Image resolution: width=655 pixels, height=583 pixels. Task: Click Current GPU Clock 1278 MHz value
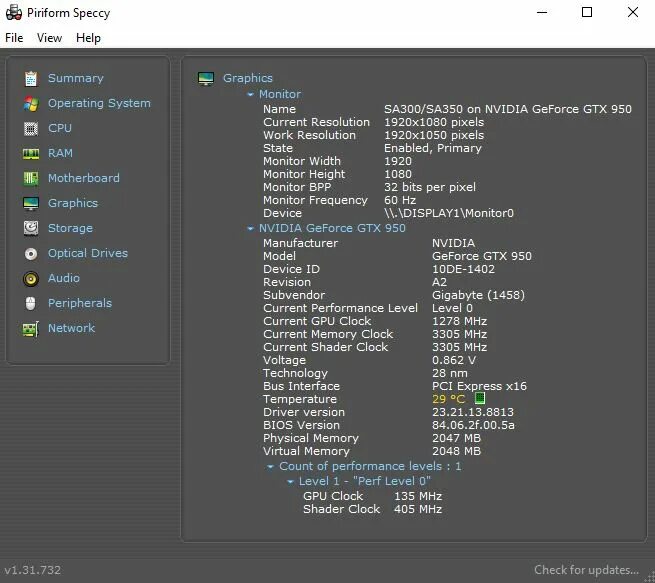click(x=460, y=321)
